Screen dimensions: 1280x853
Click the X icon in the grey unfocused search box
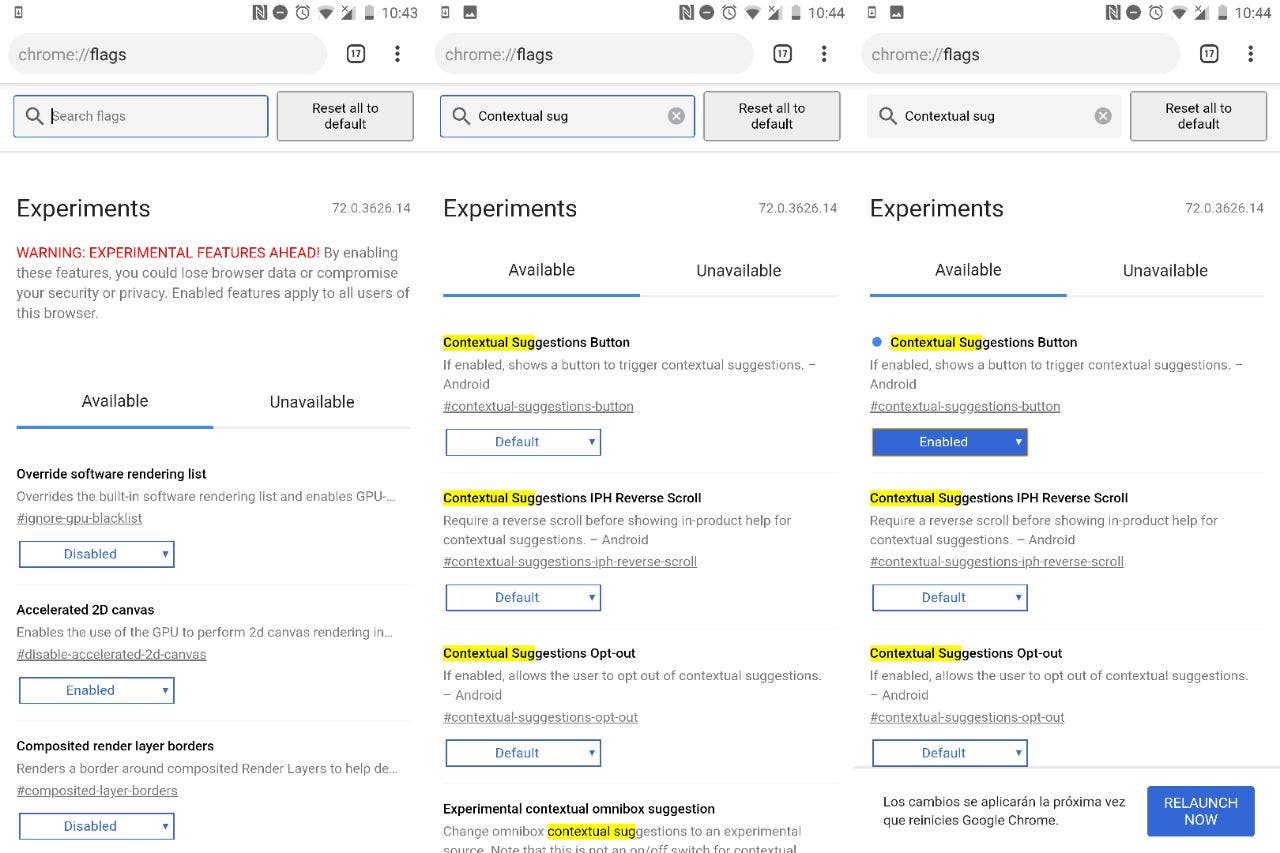[1103, 116]
